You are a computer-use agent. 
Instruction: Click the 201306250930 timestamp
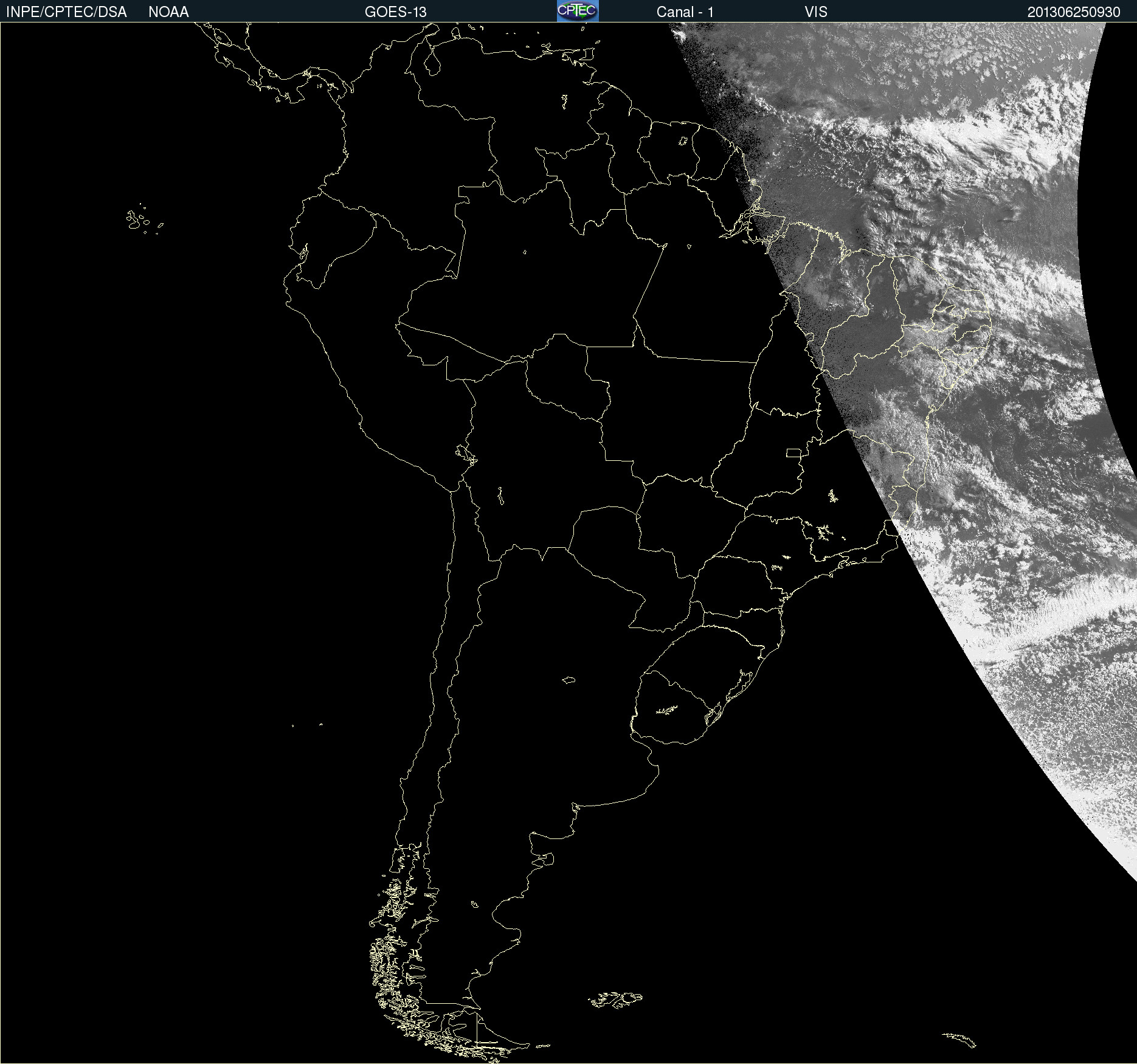click(1073, 12)
